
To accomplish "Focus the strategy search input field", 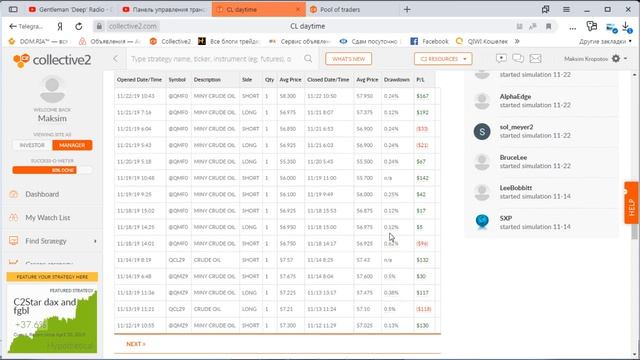I will click(x=212, y=59).
